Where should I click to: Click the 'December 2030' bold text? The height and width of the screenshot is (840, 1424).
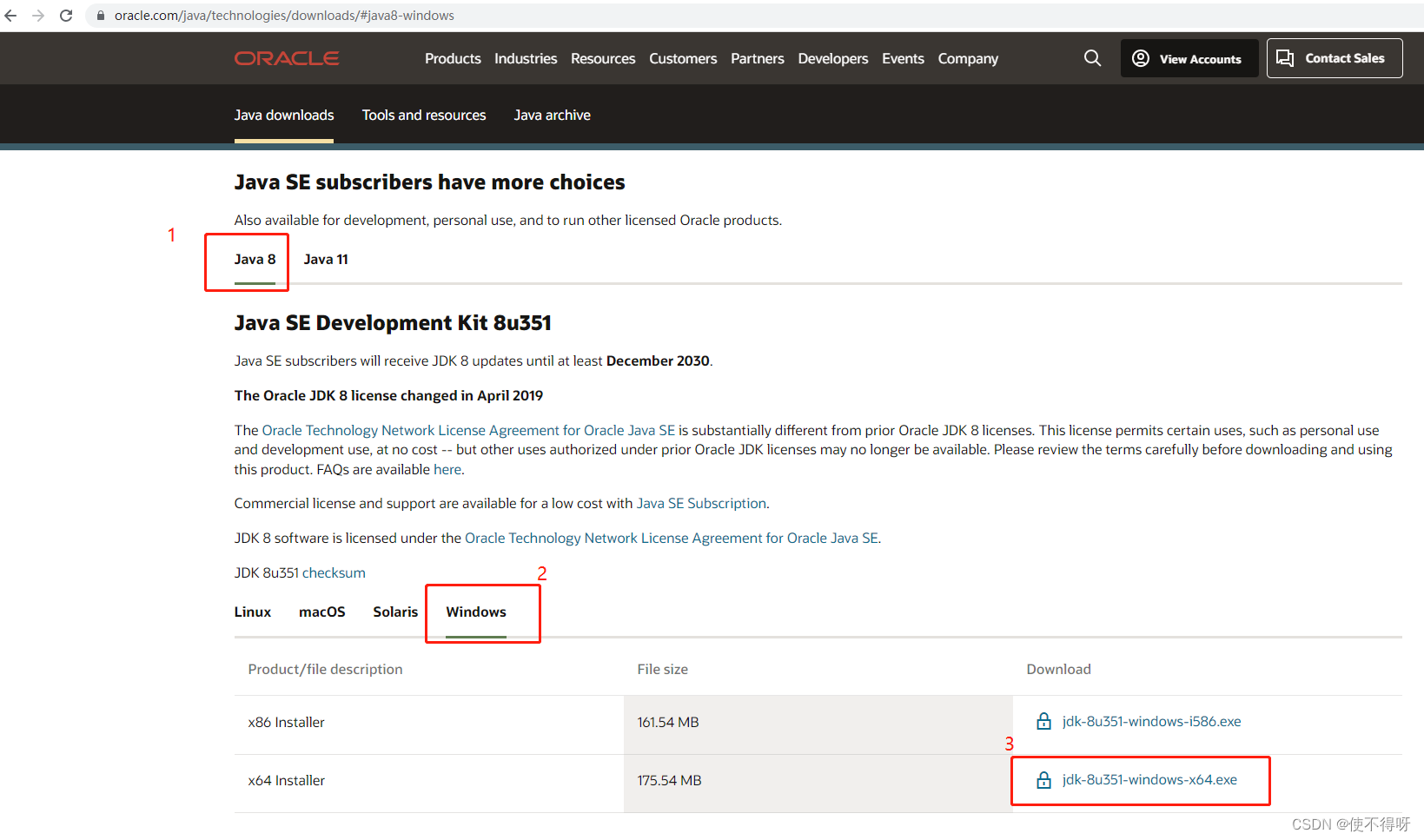click(x=658, y=360)
